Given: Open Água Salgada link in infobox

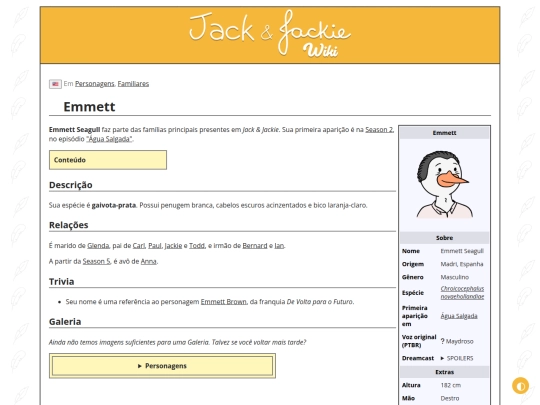Looking at the screenshot, I should [459, 316].
